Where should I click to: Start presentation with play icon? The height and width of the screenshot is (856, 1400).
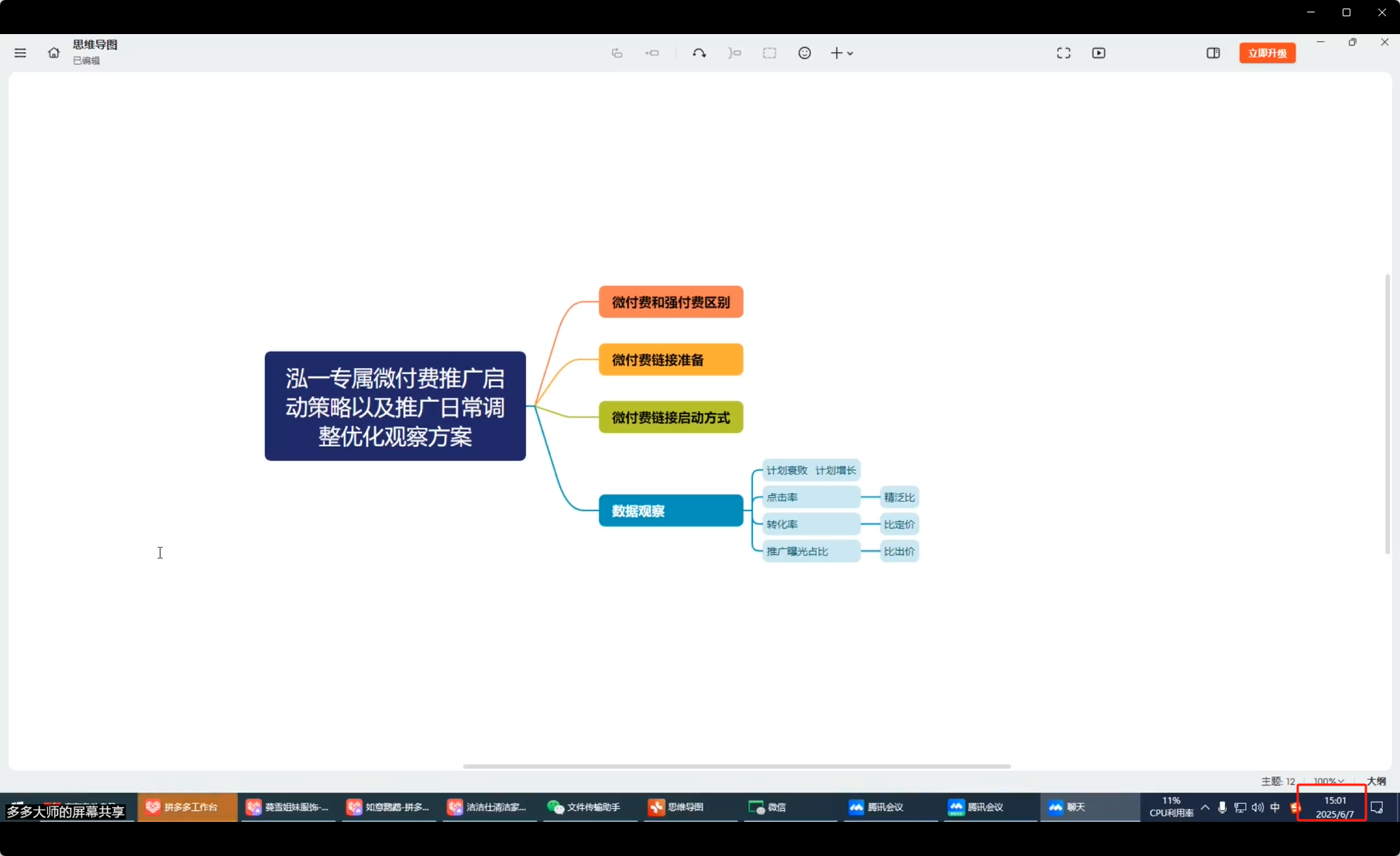pos(1099,53)
